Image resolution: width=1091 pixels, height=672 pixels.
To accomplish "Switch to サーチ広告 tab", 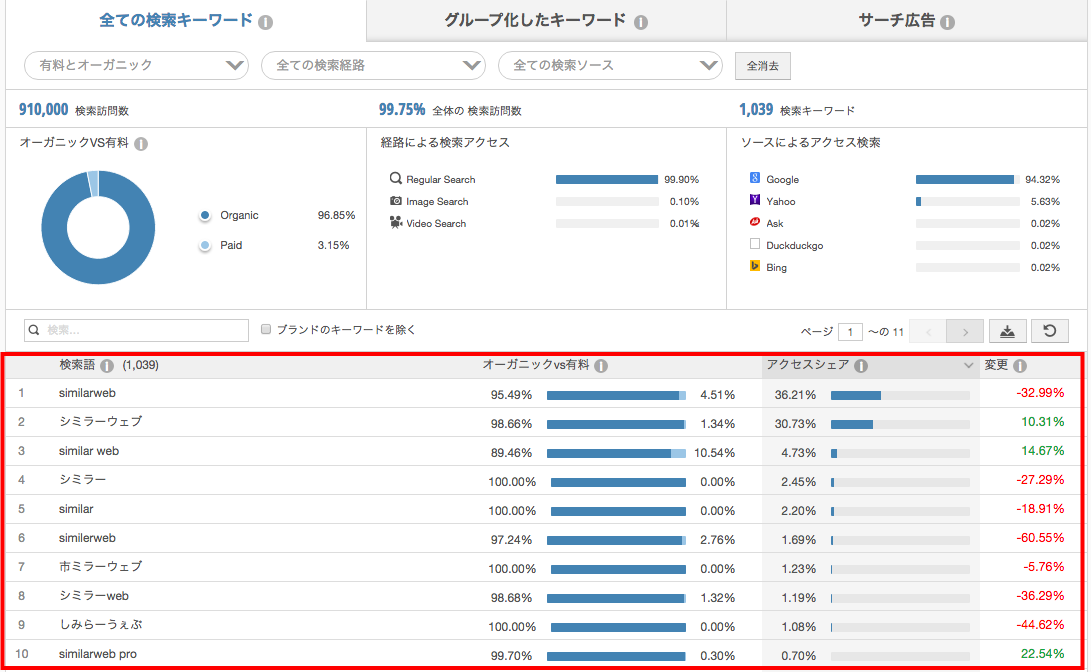I will 907,20.
